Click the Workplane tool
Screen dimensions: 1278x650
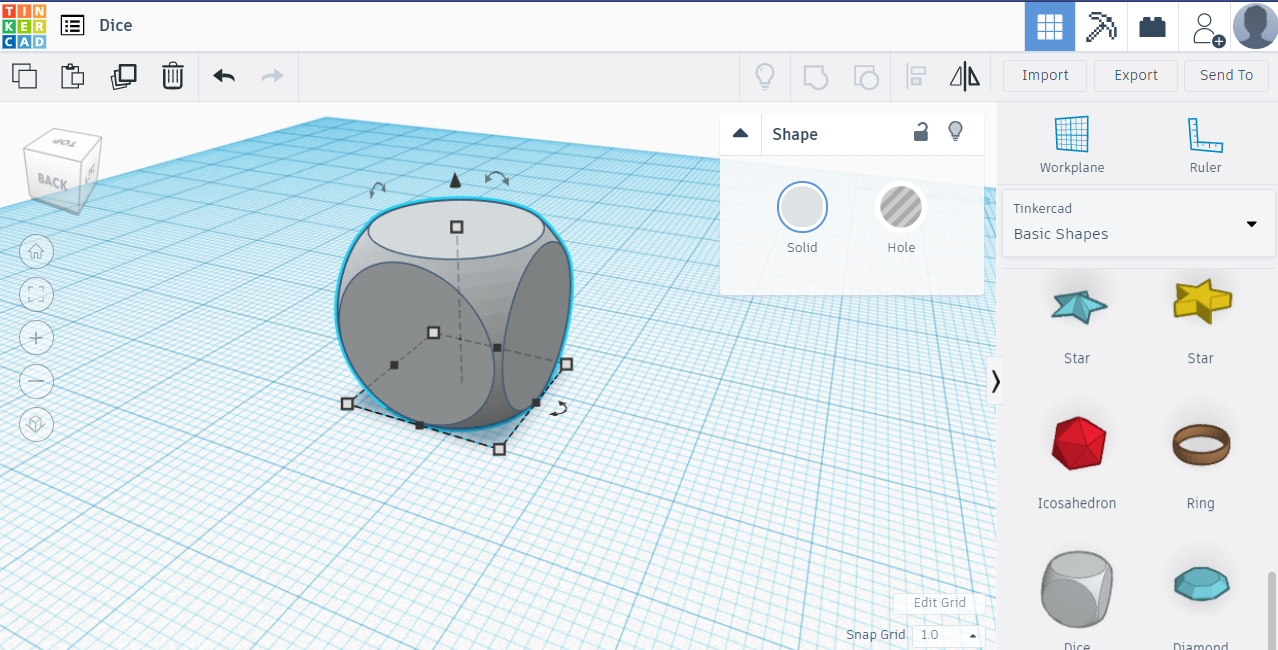[1072, 145]
